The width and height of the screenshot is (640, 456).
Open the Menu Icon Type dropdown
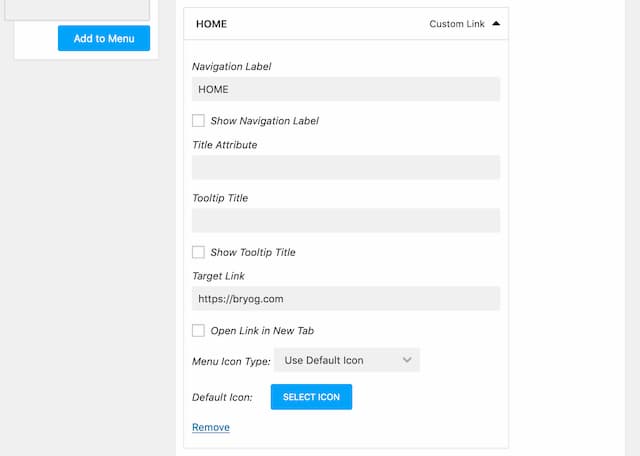click(x=347, y=360)
